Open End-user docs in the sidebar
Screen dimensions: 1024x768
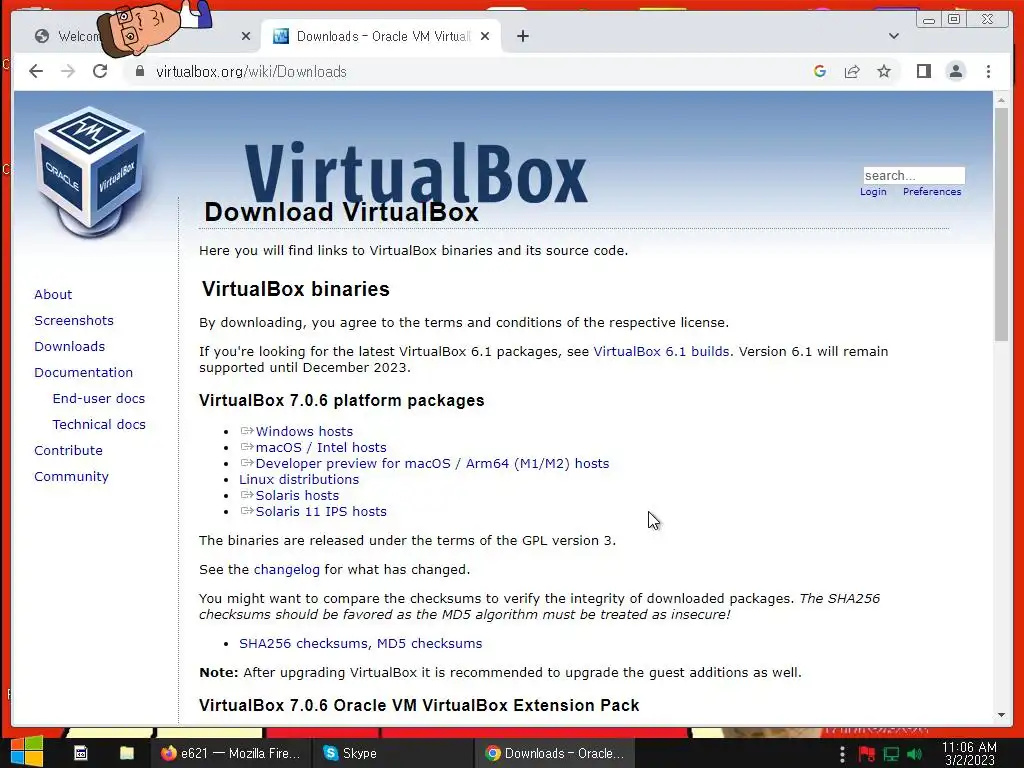click(99, 398)
